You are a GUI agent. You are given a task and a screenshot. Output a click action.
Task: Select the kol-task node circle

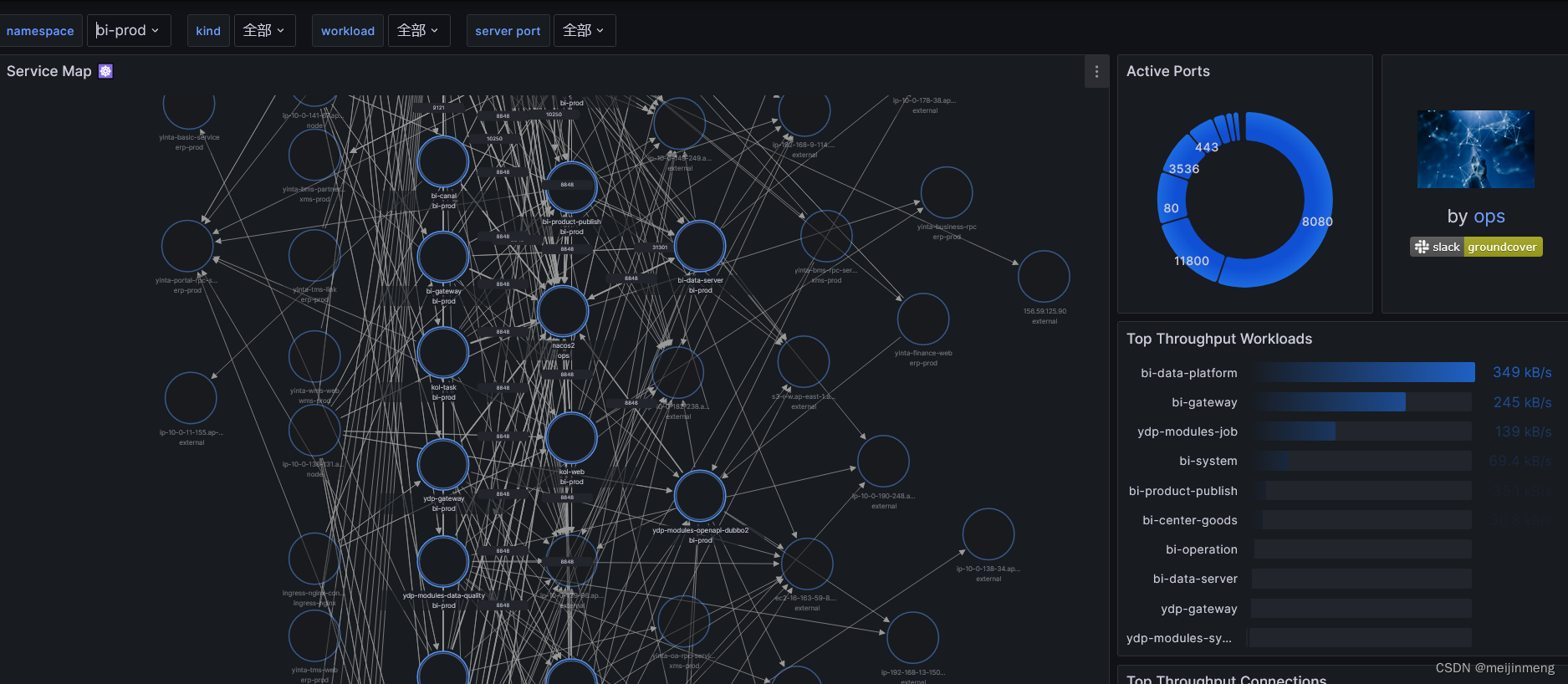(x=443, y=352)
